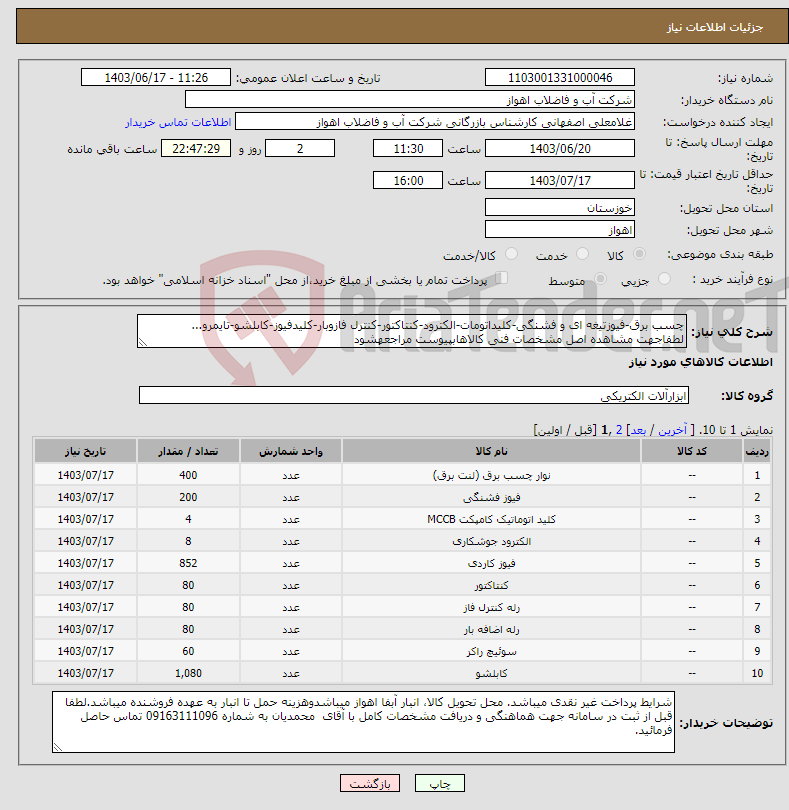
Task: Select row کابلشو
Action: tap(403, 673)
